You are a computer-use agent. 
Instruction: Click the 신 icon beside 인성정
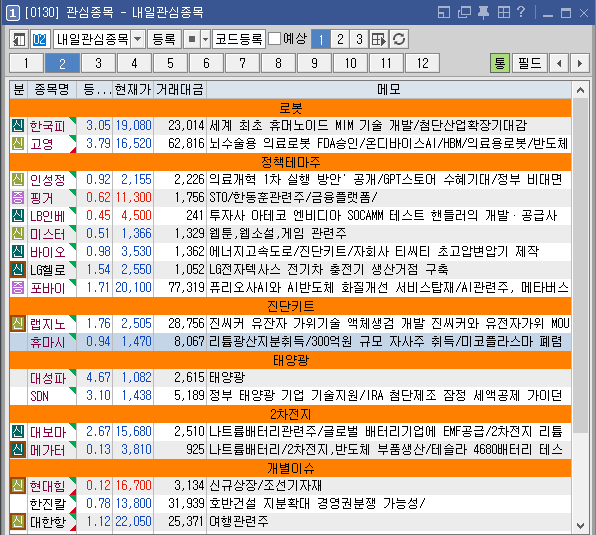[18, 179]
